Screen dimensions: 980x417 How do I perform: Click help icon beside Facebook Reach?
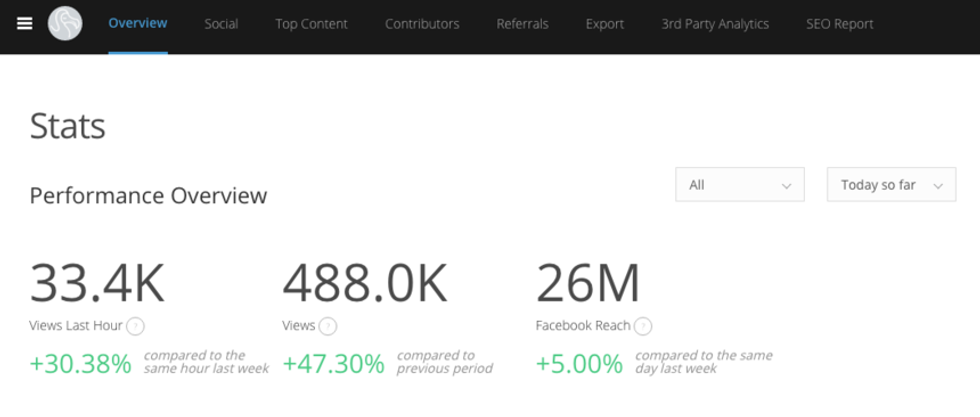[x=643, y=326]
